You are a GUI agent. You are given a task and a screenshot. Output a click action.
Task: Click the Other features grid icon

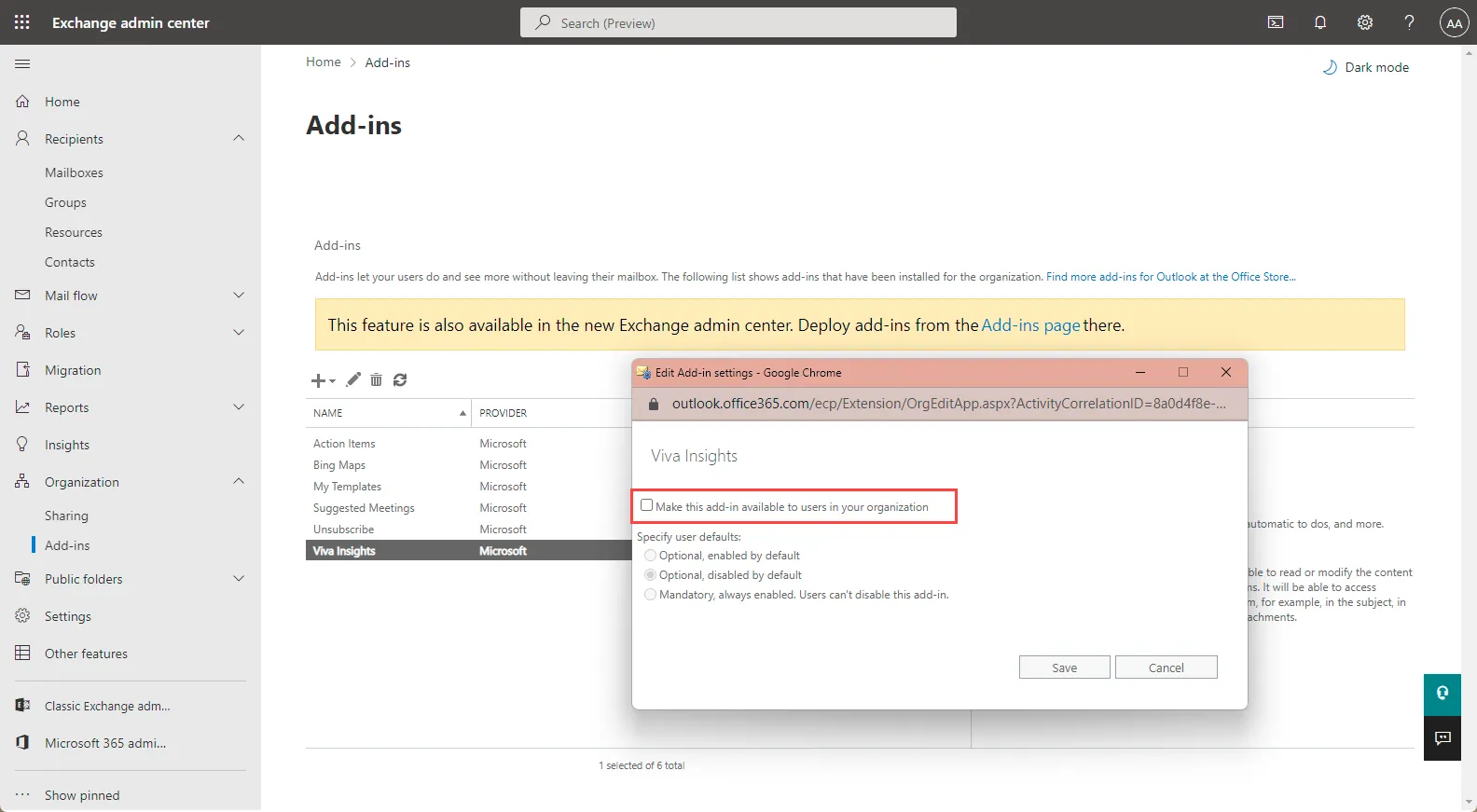22,654
